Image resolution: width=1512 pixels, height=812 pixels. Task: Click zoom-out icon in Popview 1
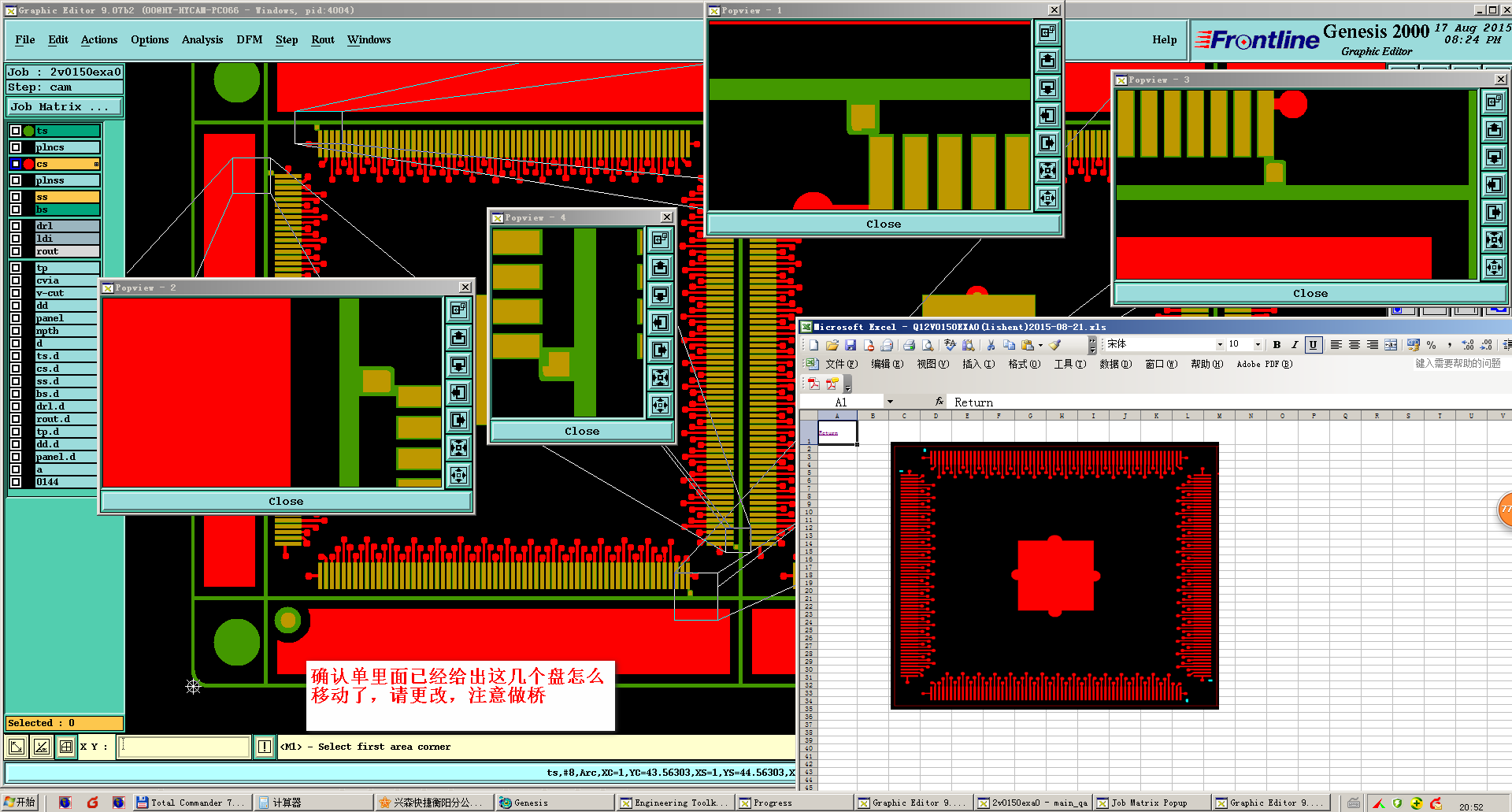pos(1047,198)
